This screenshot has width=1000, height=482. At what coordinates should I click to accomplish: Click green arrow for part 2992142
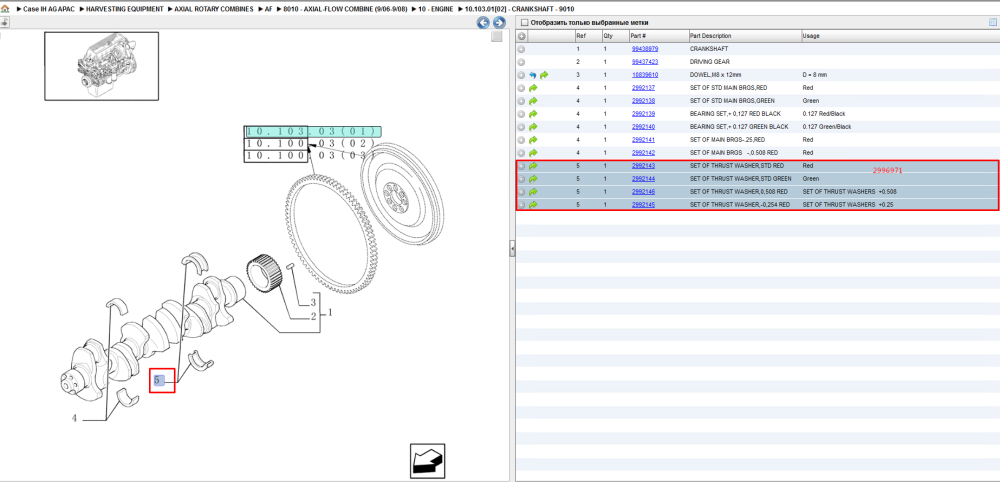[533, 153]
